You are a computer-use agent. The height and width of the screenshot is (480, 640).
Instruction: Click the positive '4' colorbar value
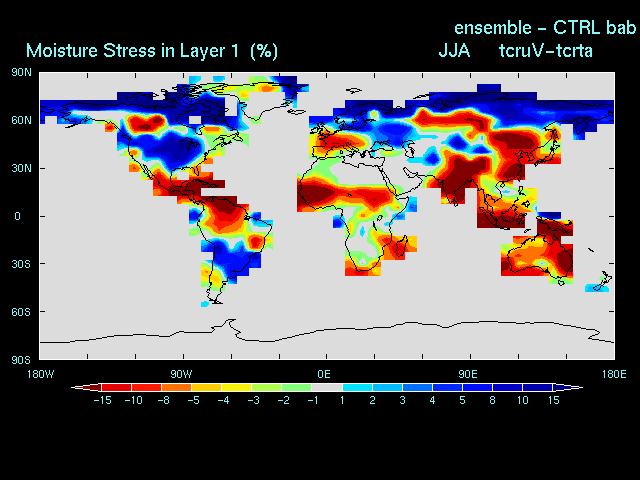[x=432, y=400]
